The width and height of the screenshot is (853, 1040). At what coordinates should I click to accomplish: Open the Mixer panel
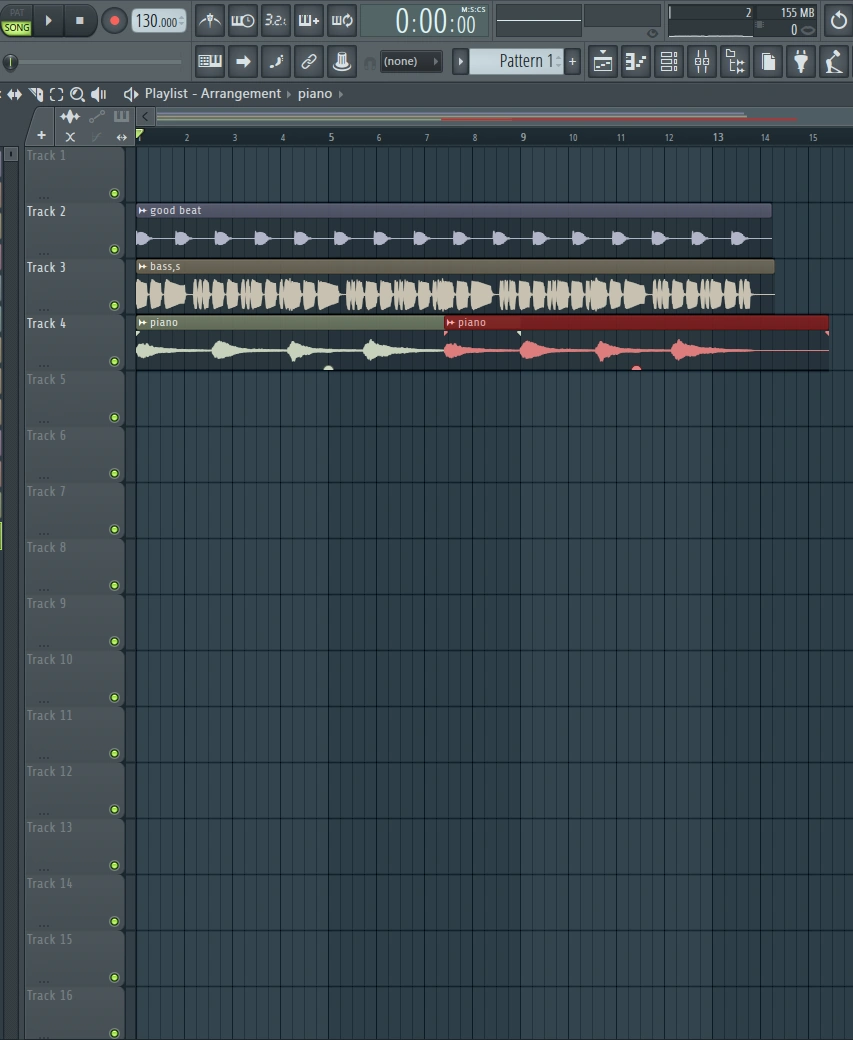702,61
